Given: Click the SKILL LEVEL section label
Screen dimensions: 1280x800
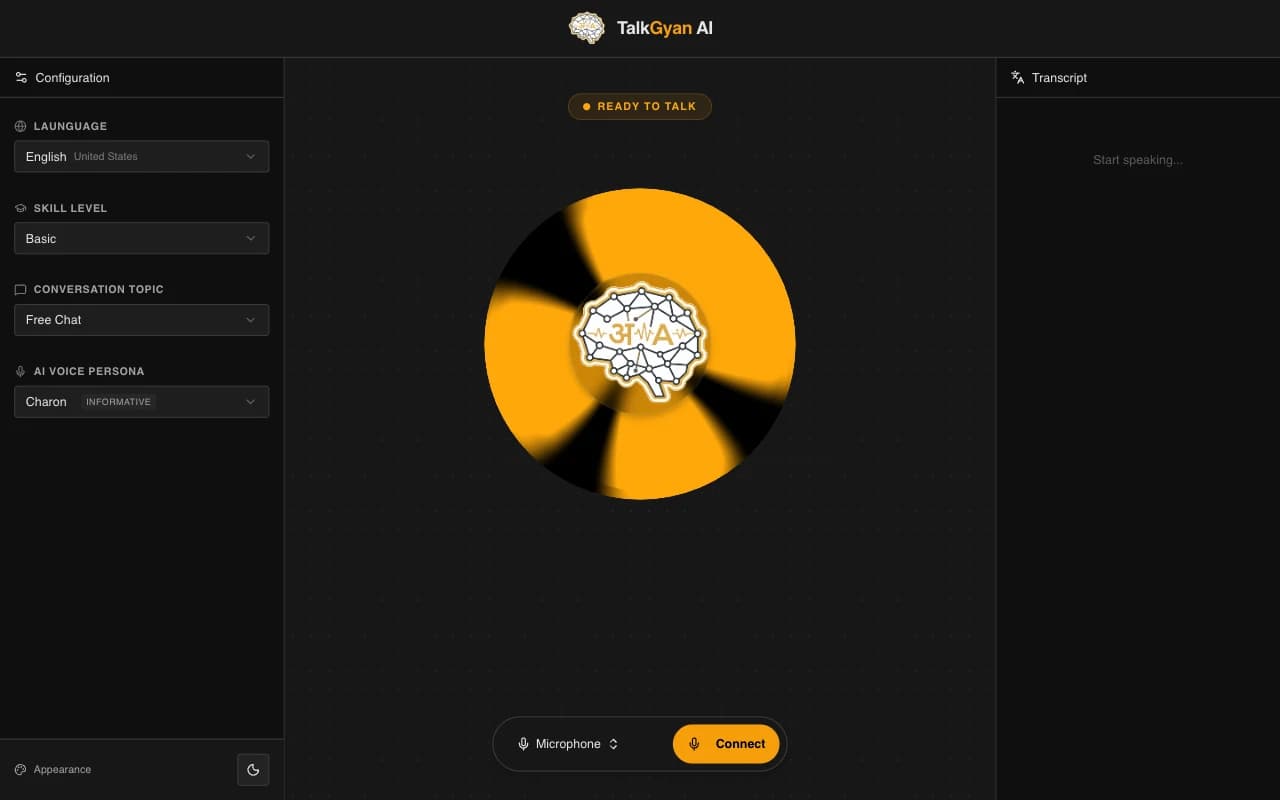Looking at the screenshot, I should (x=70, y=208).
